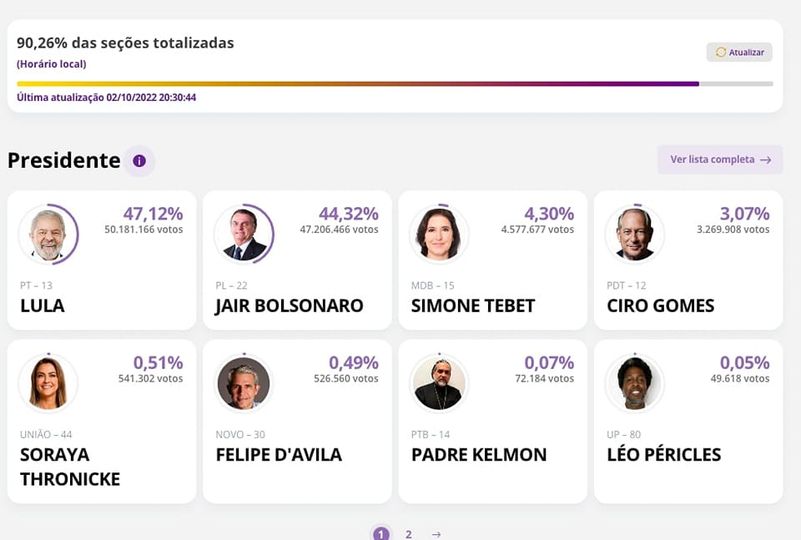The height and width of the screenshot is (540, 801).
Task: Select results page 1
Action: (x=381, y=534)
